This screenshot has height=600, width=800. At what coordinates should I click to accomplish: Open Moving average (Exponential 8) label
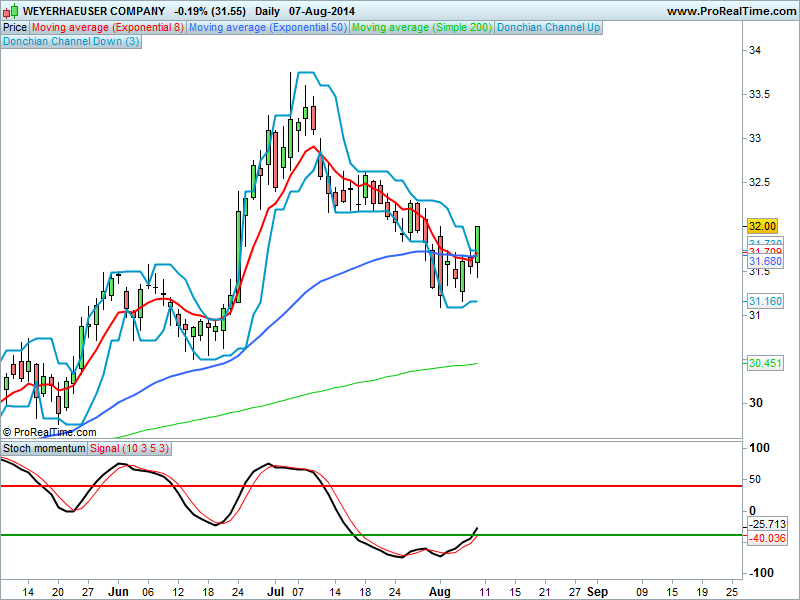(x=108, y=28)
